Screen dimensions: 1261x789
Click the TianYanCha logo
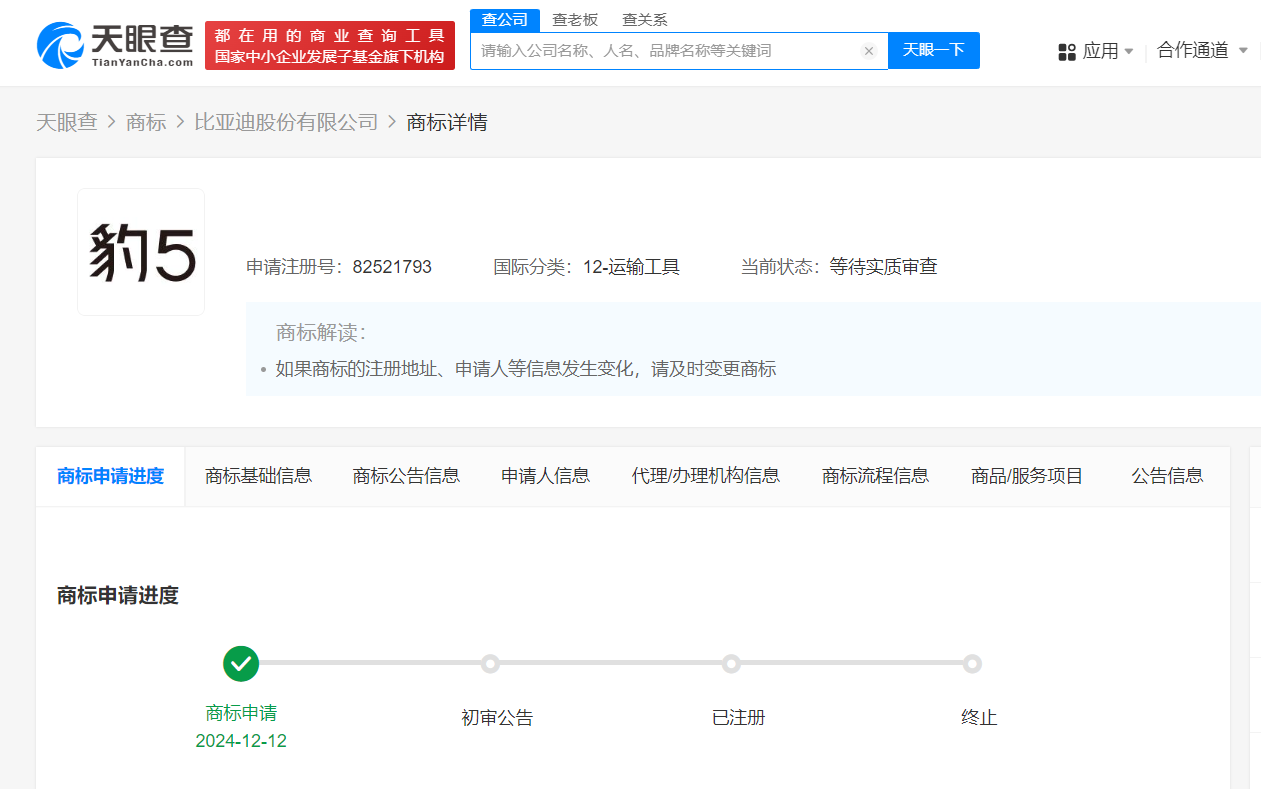coord(115,45)
